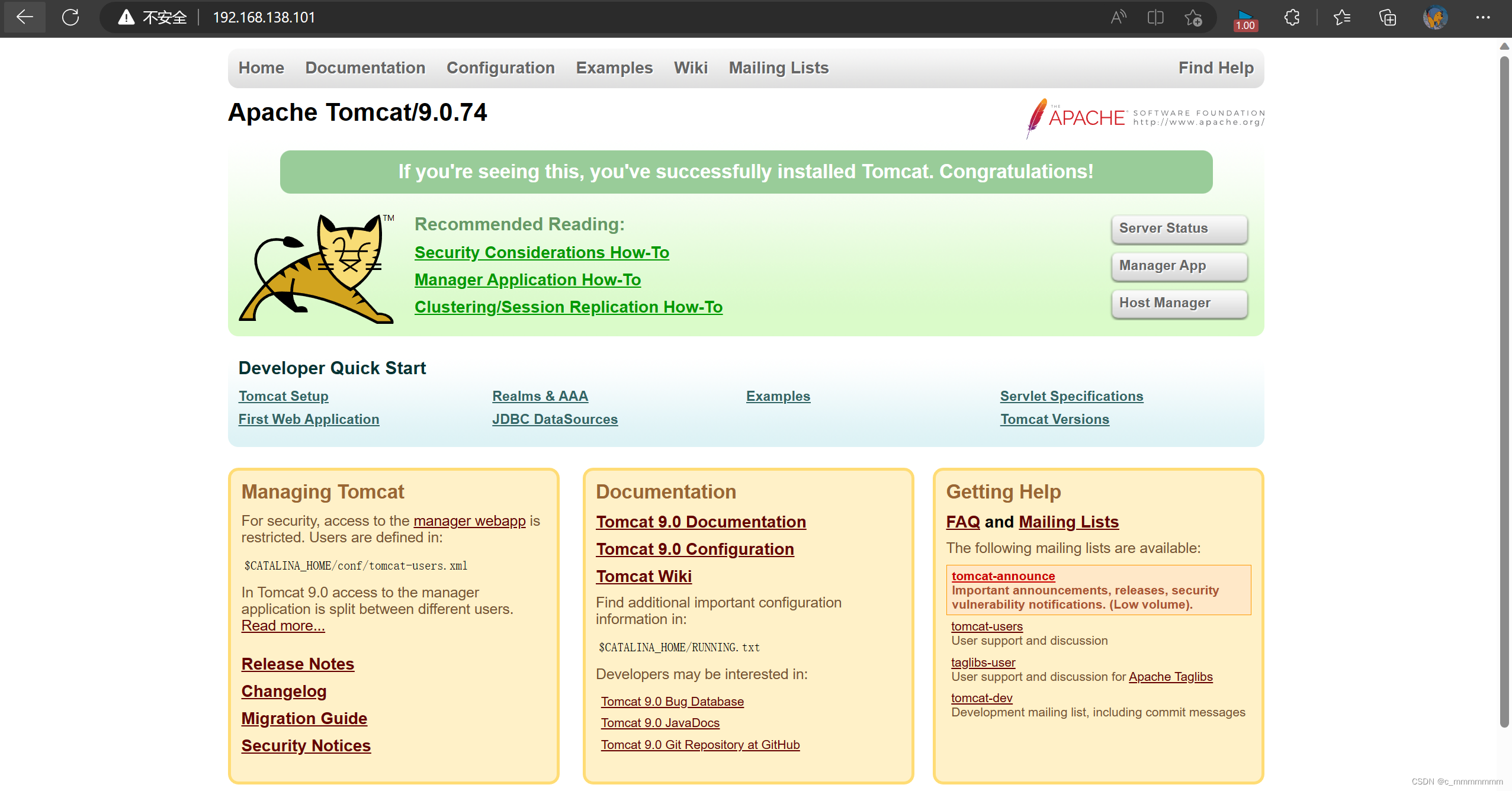Open the Host Manager button
Screen dimensions: 1512x791
coord(1179,303)
